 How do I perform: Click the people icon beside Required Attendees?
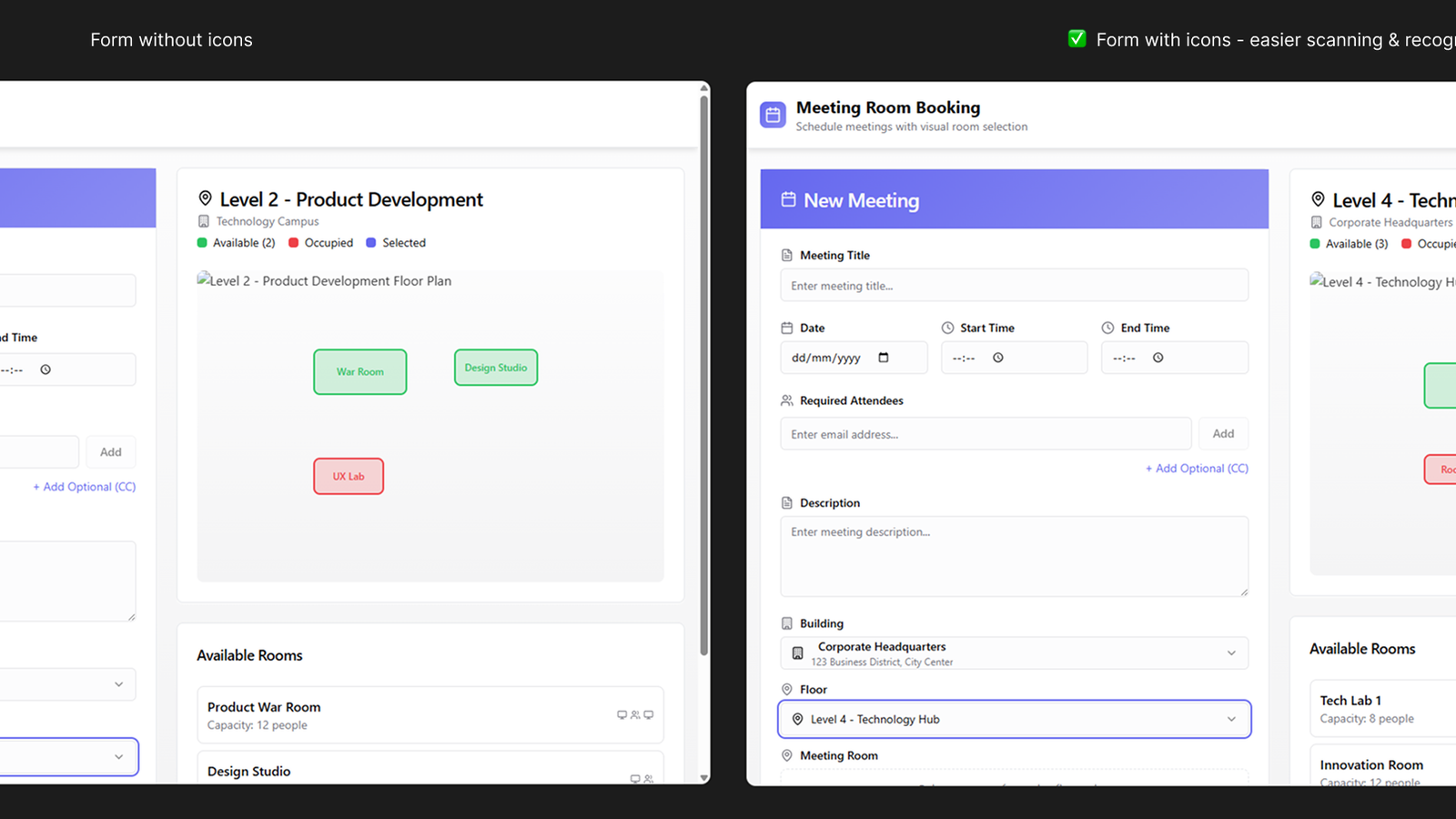pyautogui.click(x=787, y=400)
